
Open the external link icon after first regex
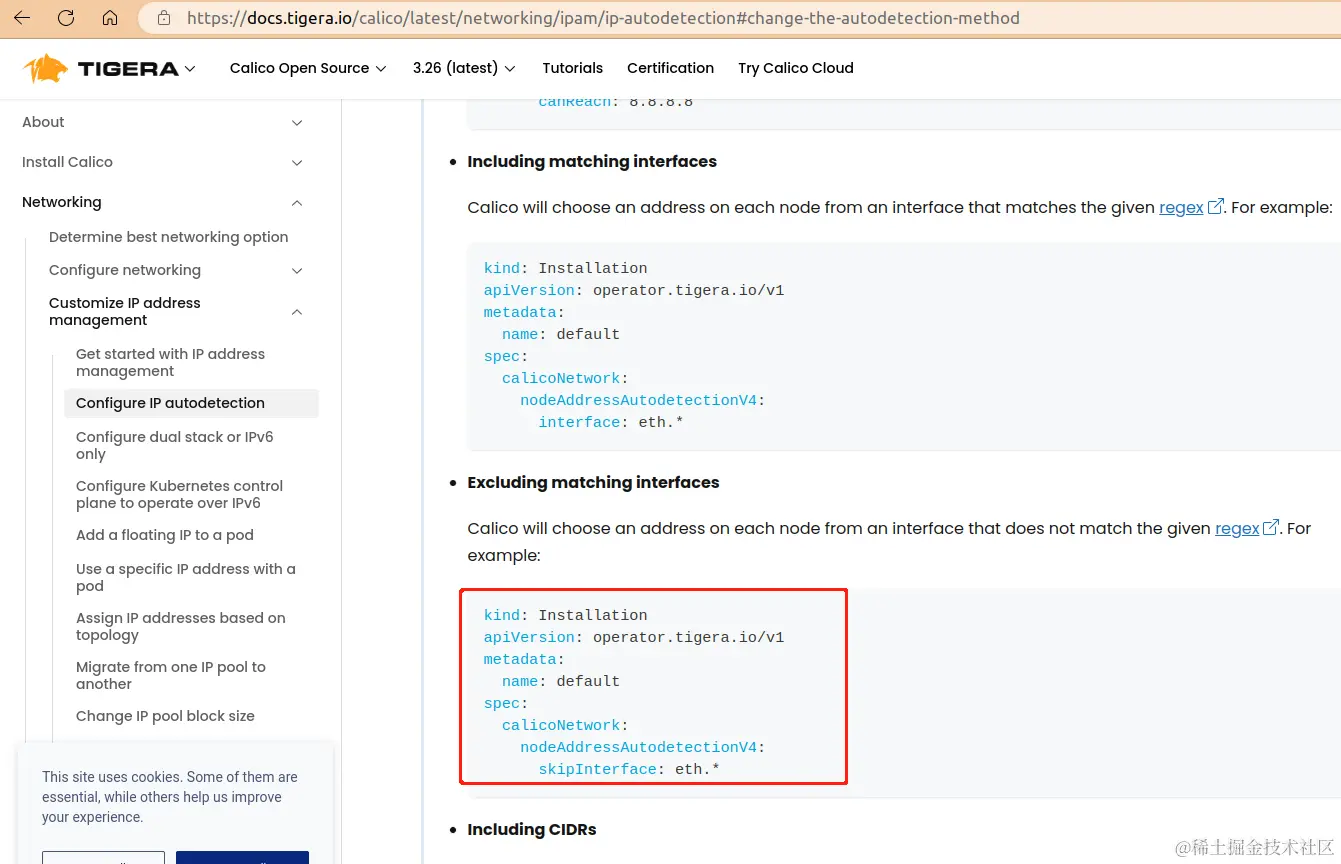pos(1216,207)
